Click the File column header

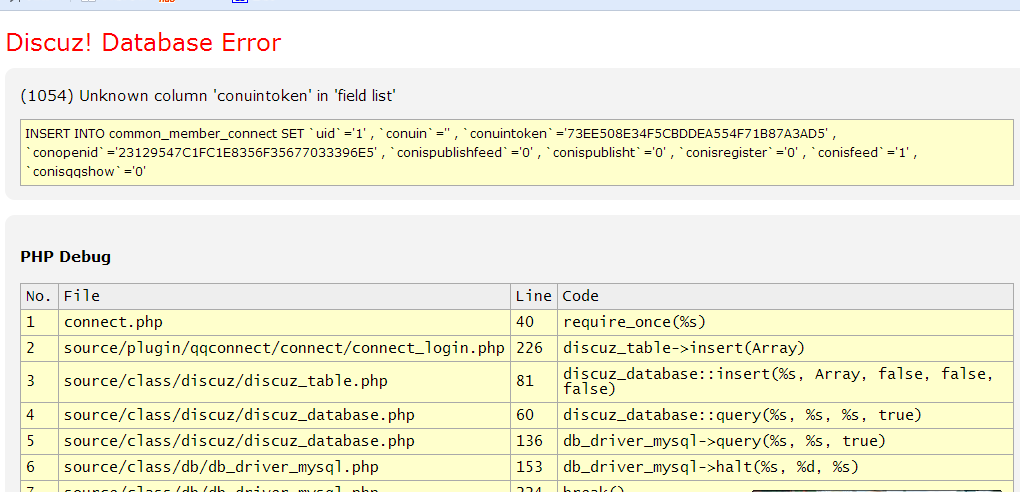coord(82,296)
